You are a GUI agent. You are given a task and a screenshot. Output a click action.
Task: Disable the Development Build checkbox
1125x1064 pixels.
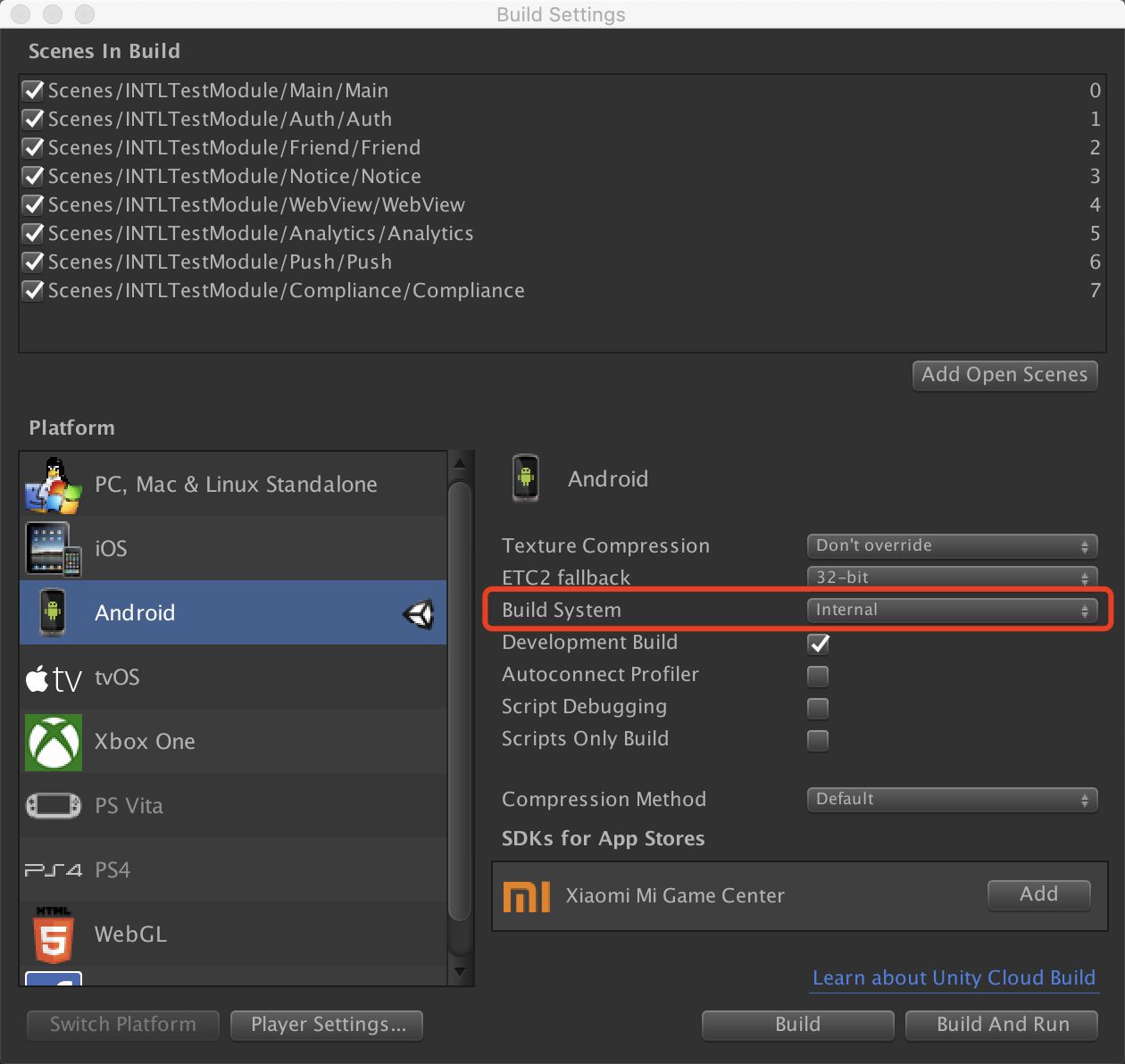(818, 644)
